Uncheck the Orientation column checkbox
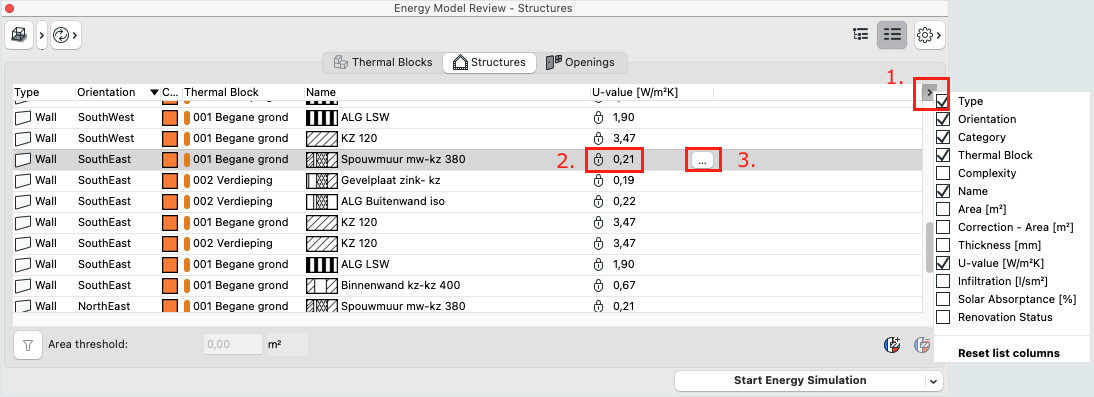 point(943,119)
